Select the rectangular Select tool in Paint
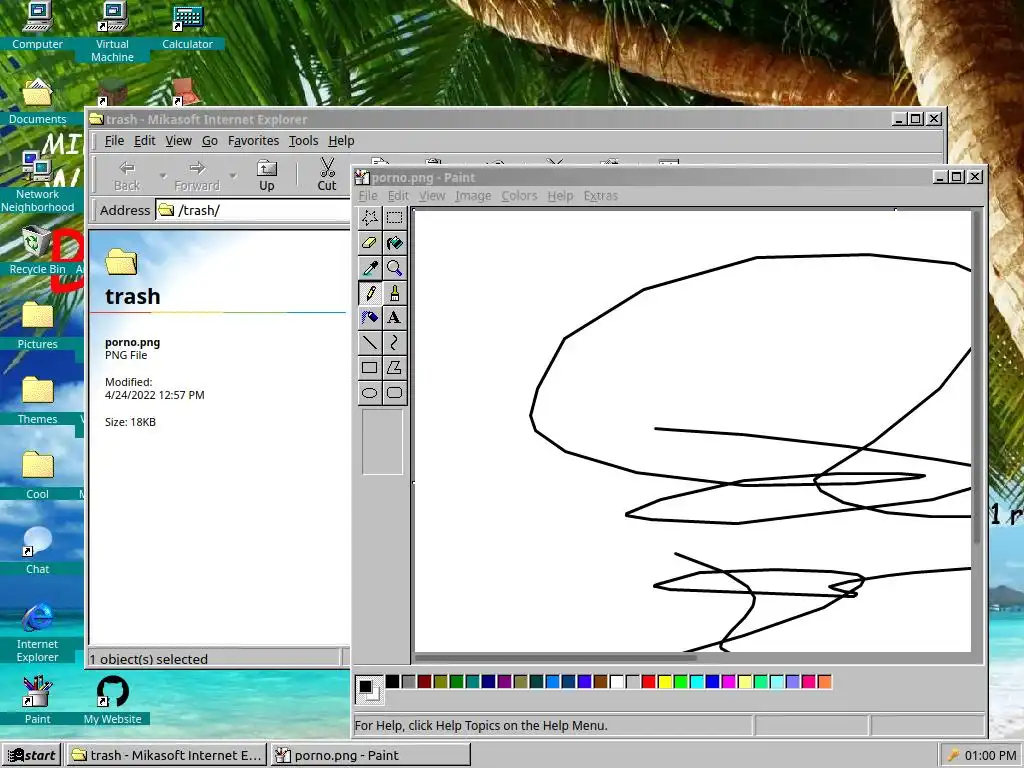The height and width of the screenshot is (768, 1024). pos(394,217)
